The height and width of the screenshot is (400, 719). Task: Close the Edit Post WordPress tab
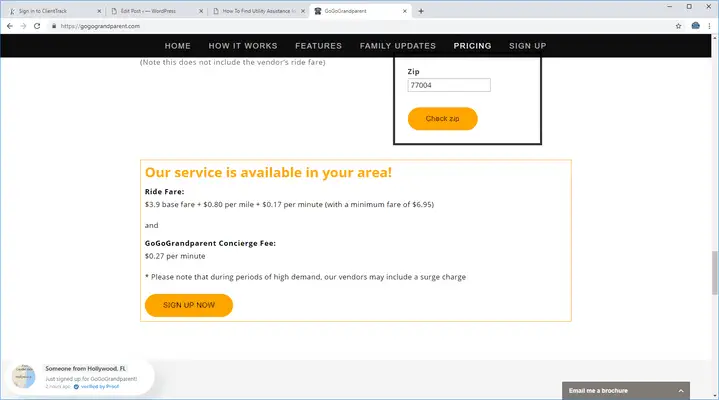pyautogui.click(x=201, y=11)
